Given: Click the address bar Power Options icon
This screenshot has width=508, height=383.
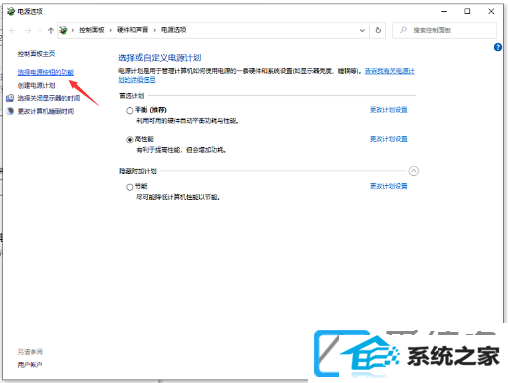Looking at the screenshot, I should [63, 30].
